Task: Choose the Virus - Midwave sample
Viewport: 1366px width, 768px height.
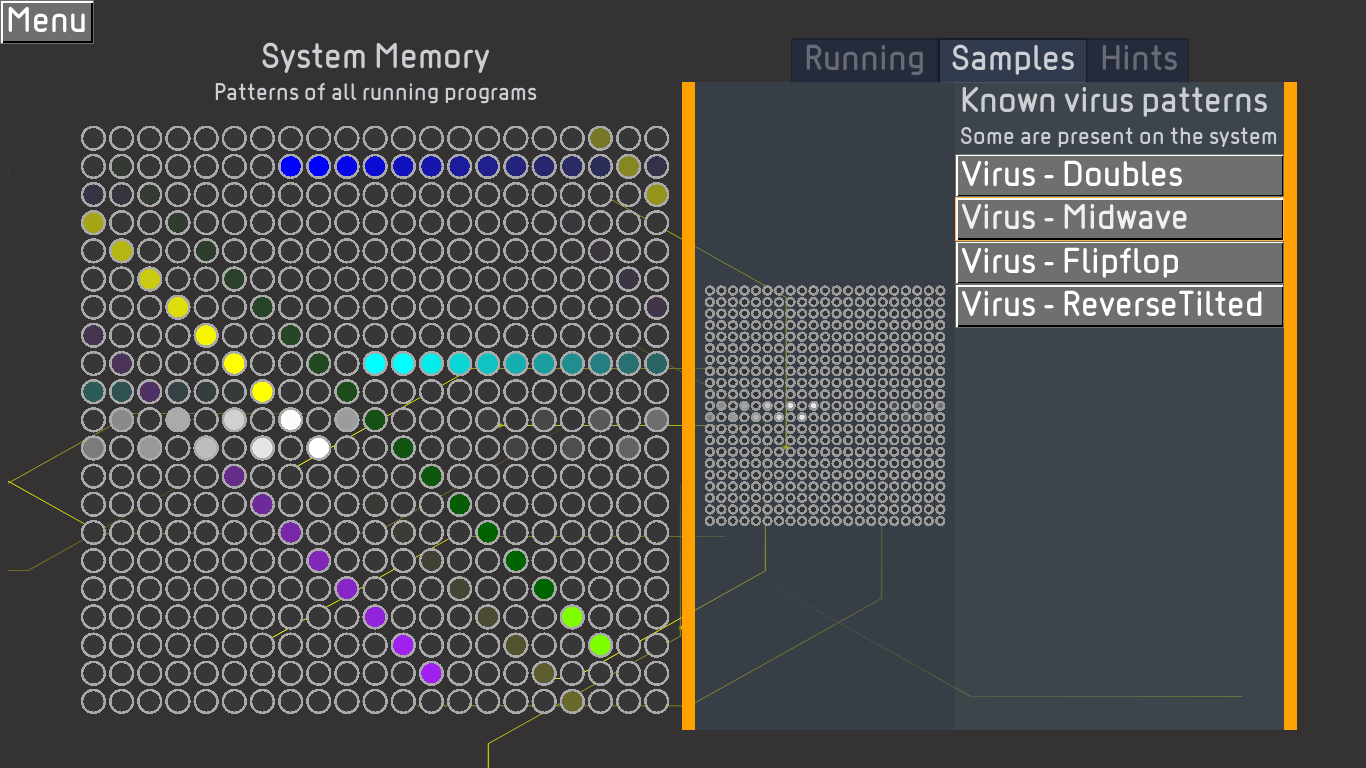Action: pyautogui.click(x=1119, y=219)
